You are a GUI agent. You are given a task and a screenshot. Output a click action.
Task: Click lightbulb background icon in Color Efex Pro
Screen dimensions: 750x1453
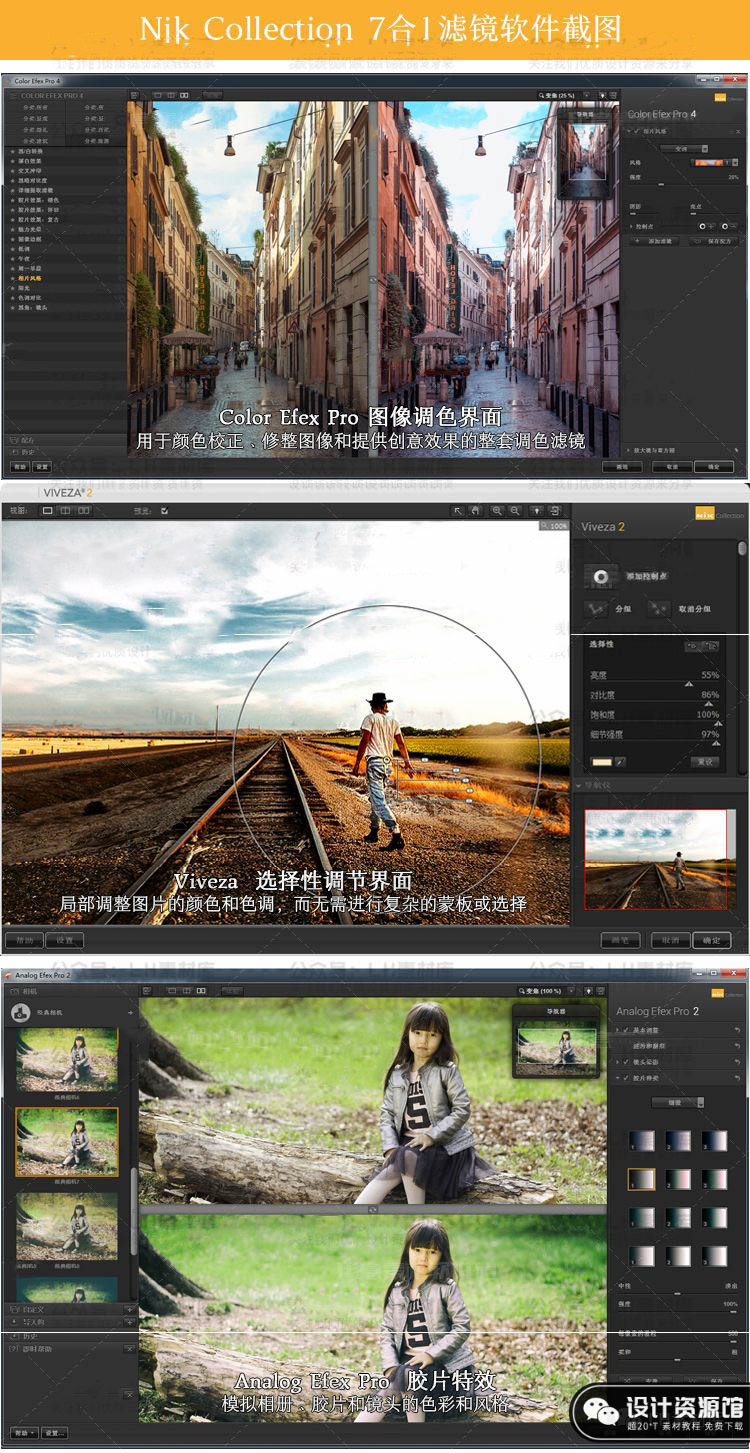pos(603,94)
